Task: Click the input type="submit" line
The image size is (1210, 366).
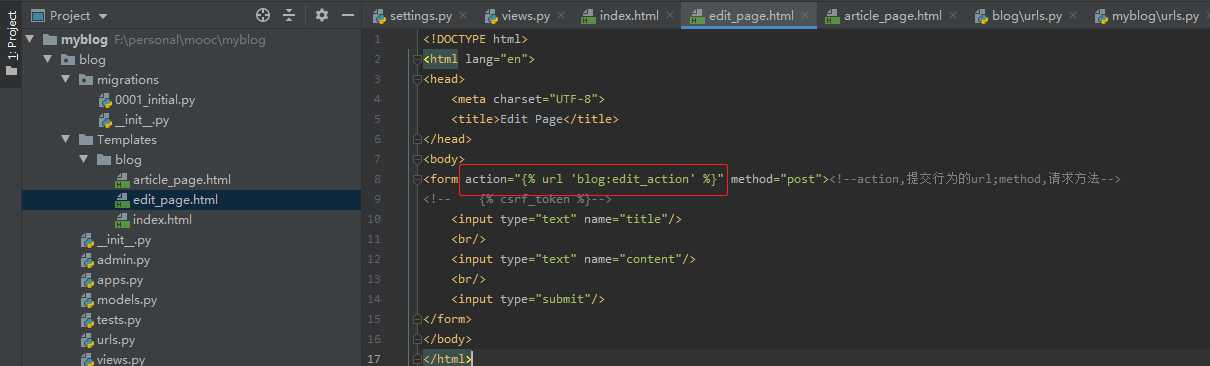Action: pos(528,299)
